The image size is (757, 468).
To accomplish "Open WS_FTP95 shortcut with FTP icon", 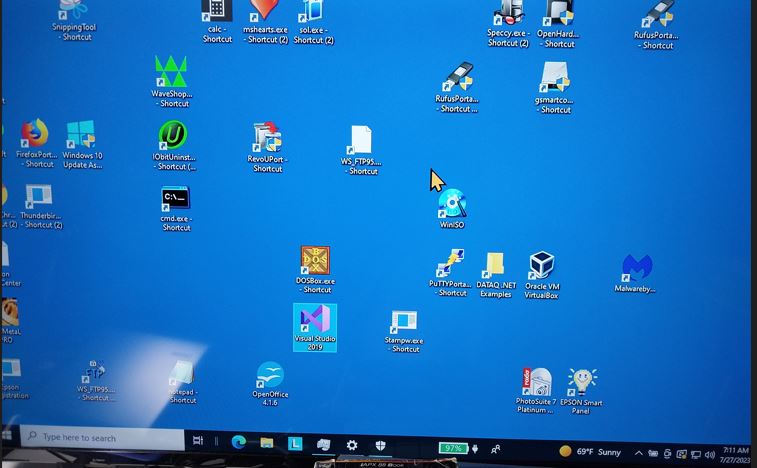I will click(96, 381).
